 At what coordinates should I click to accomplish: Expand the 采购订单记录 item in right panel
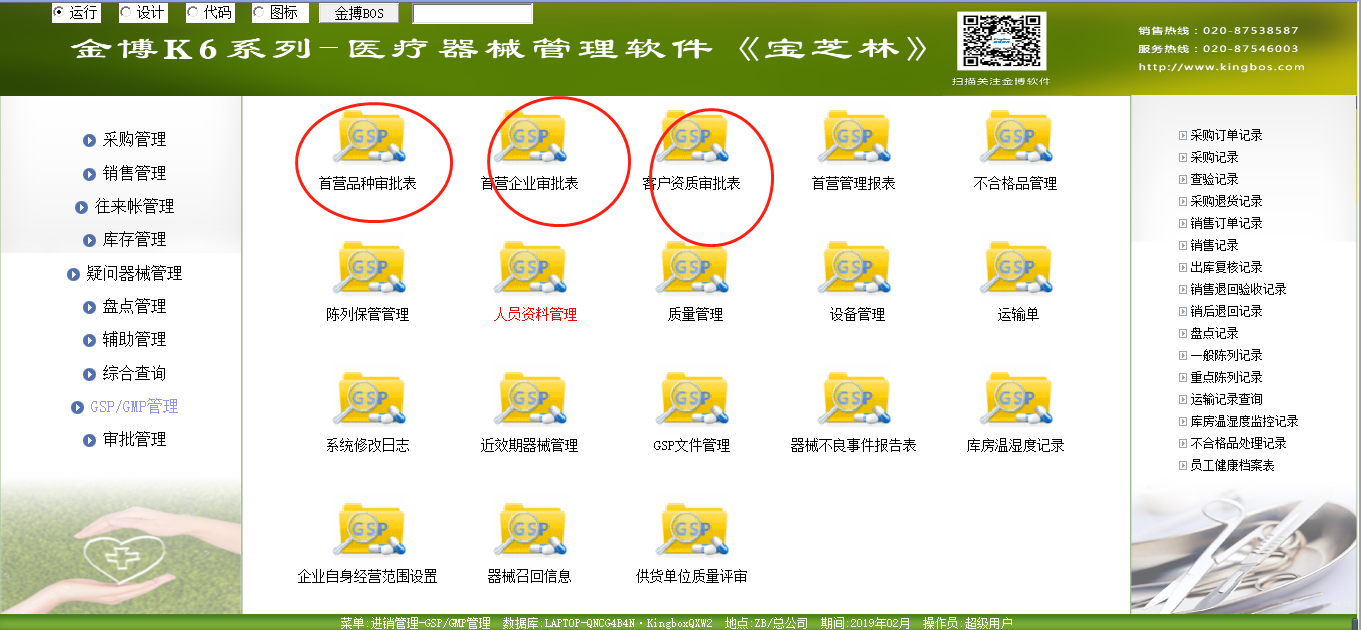pyautogui.click(x=1183, y=135)
